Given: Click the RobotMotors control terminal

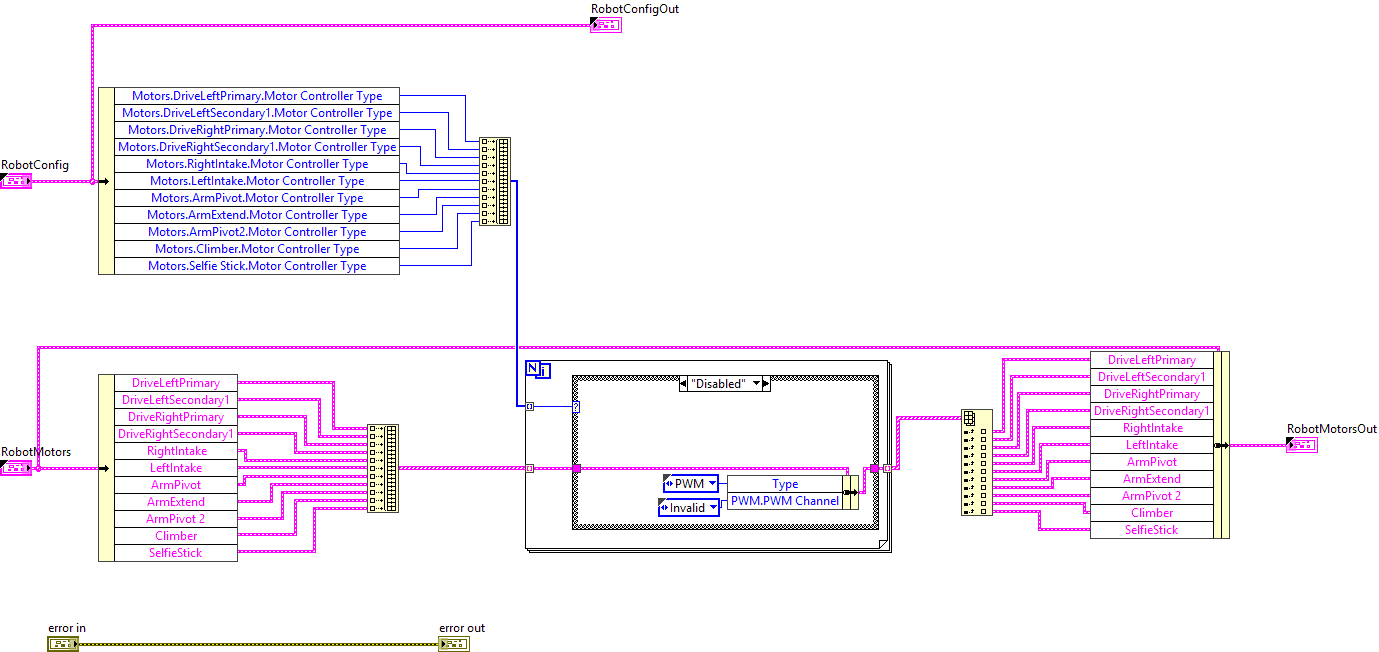Looking at the screenshot, I should click(x=16, y=468).
